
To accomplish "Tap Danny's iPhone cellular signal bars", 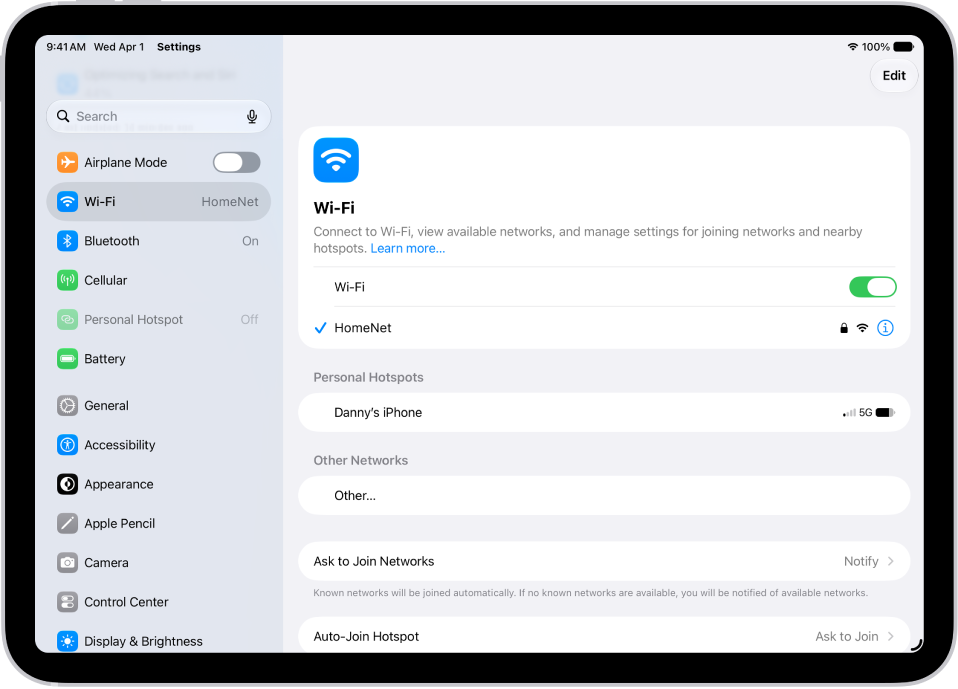I will pyautogui.click(x=849, y=414).
